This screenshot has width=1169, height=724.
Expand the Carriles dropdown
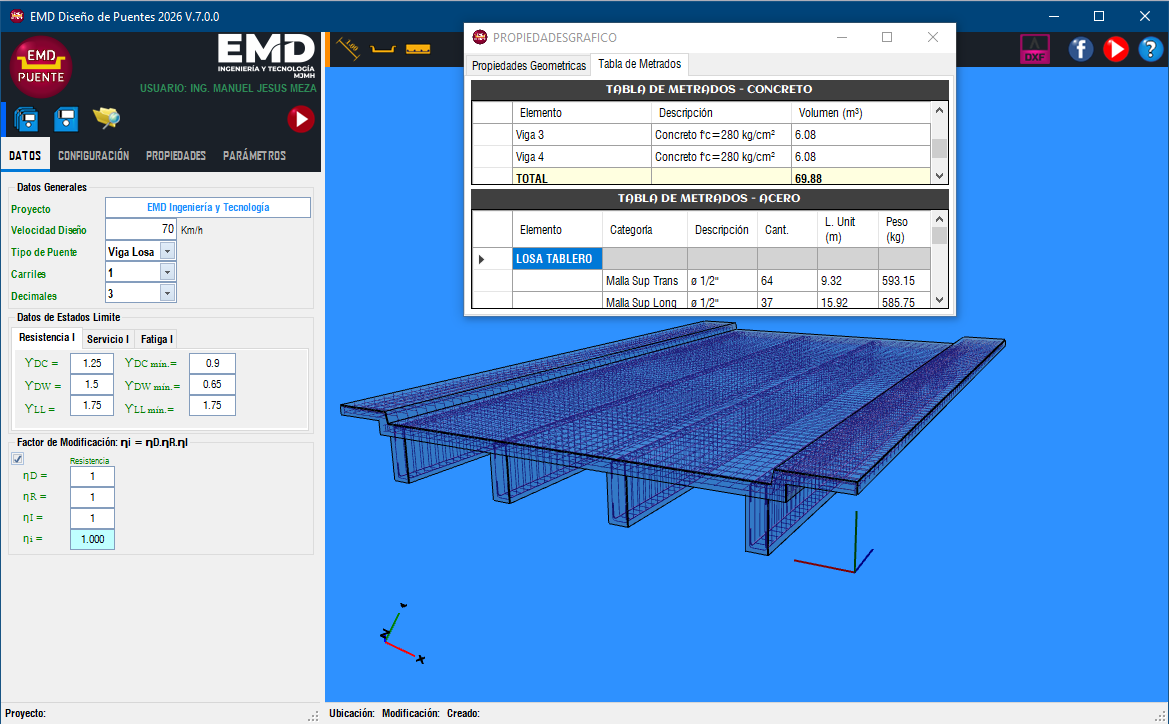[167, 273]
